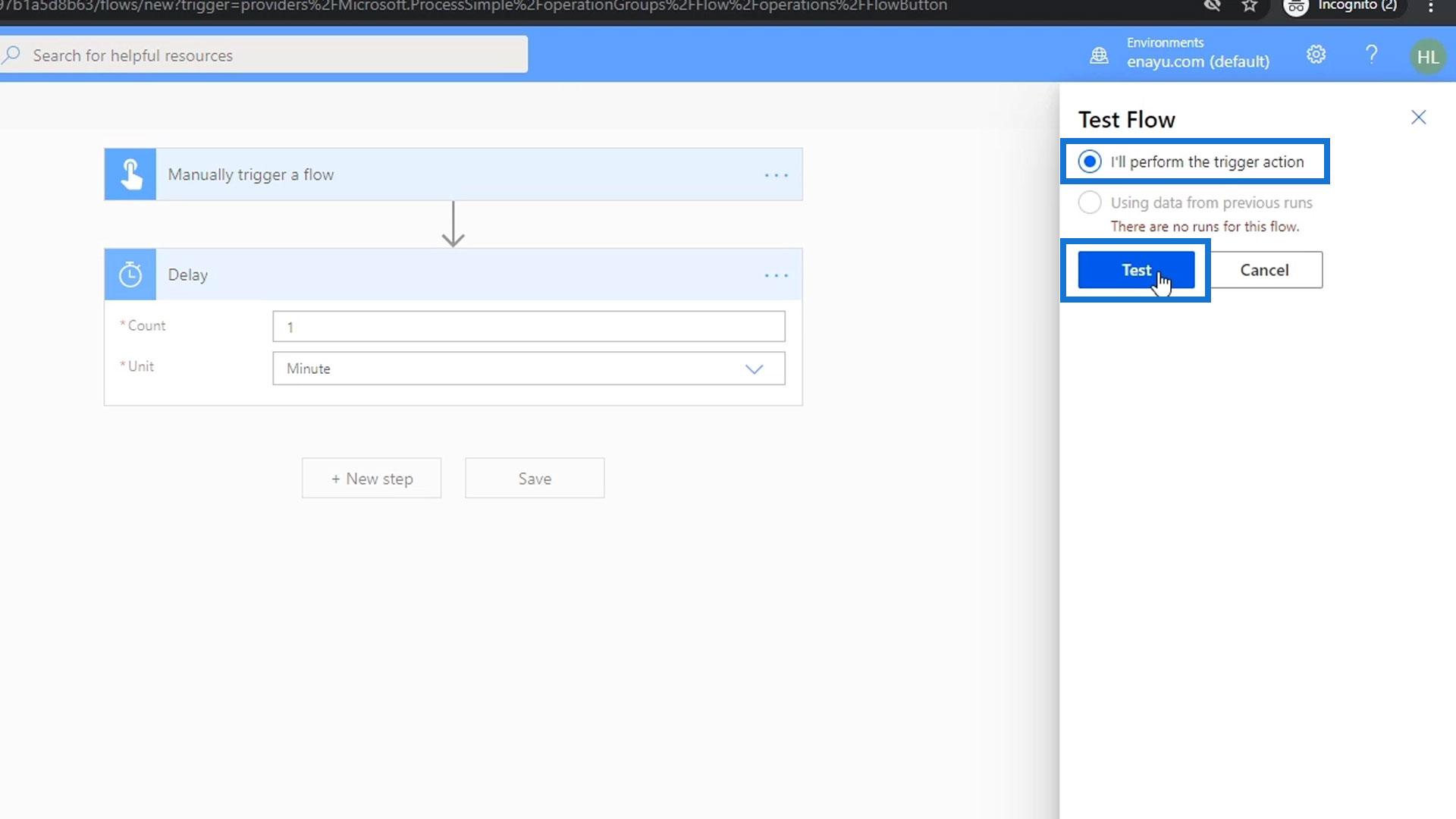Click the Count input field

529,327
